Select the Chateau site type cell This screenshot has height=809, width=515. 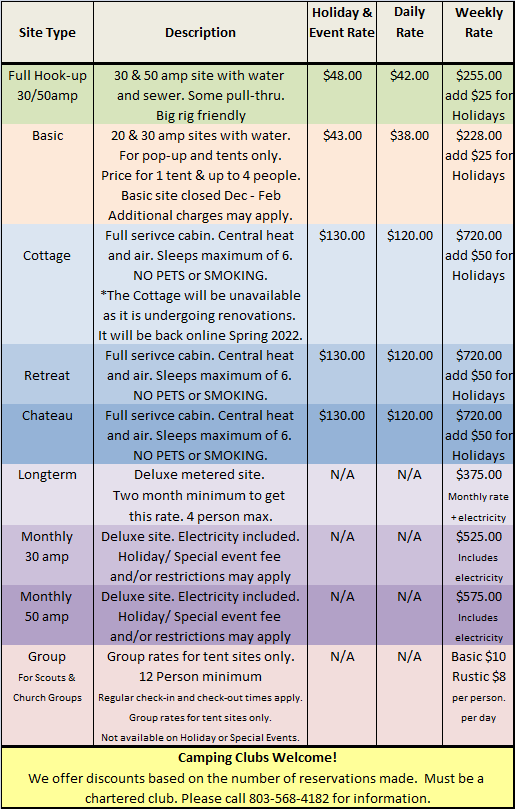click(x=47, y=434)
